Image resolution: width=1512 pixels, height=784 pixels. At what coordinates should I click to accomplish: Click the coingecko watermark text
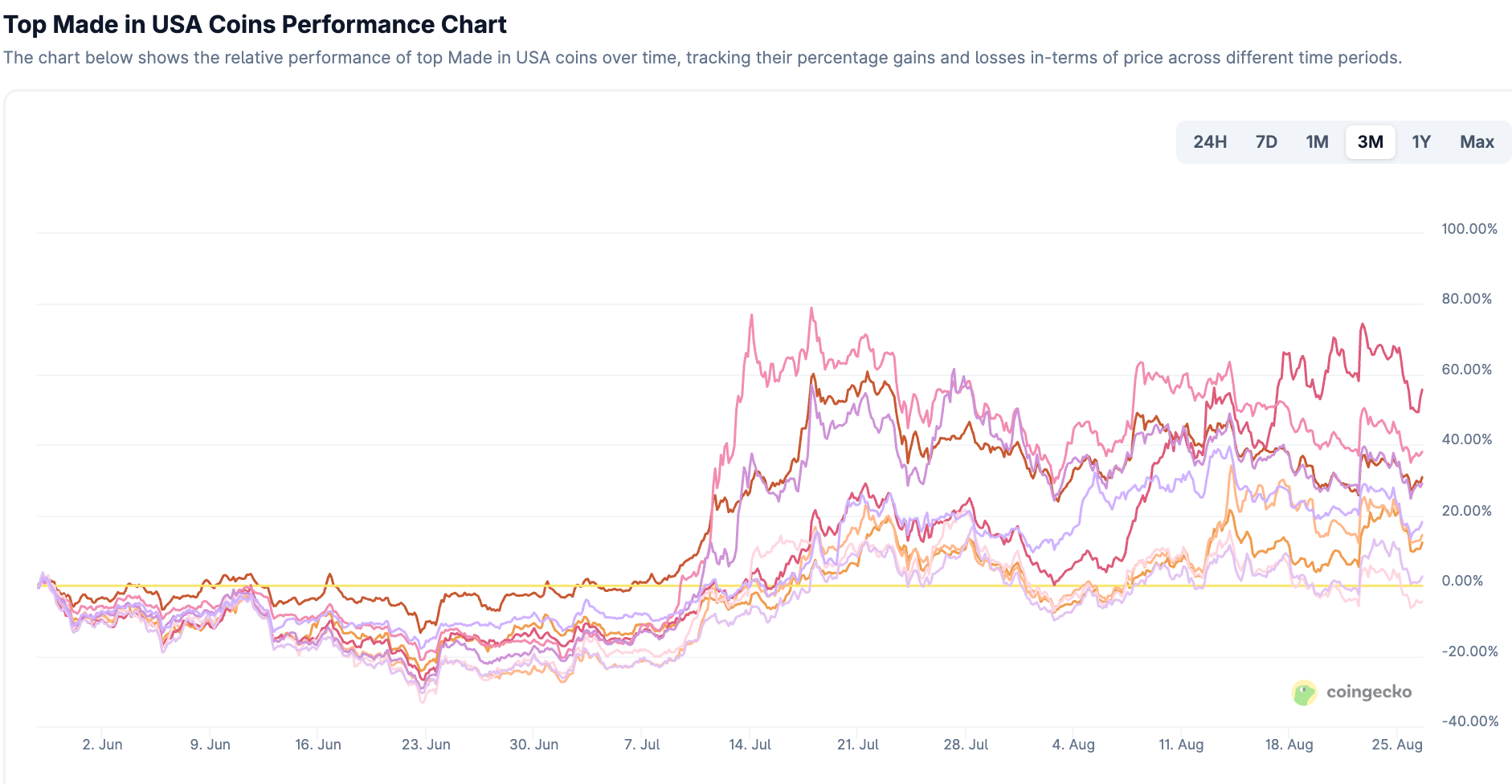1368,692
